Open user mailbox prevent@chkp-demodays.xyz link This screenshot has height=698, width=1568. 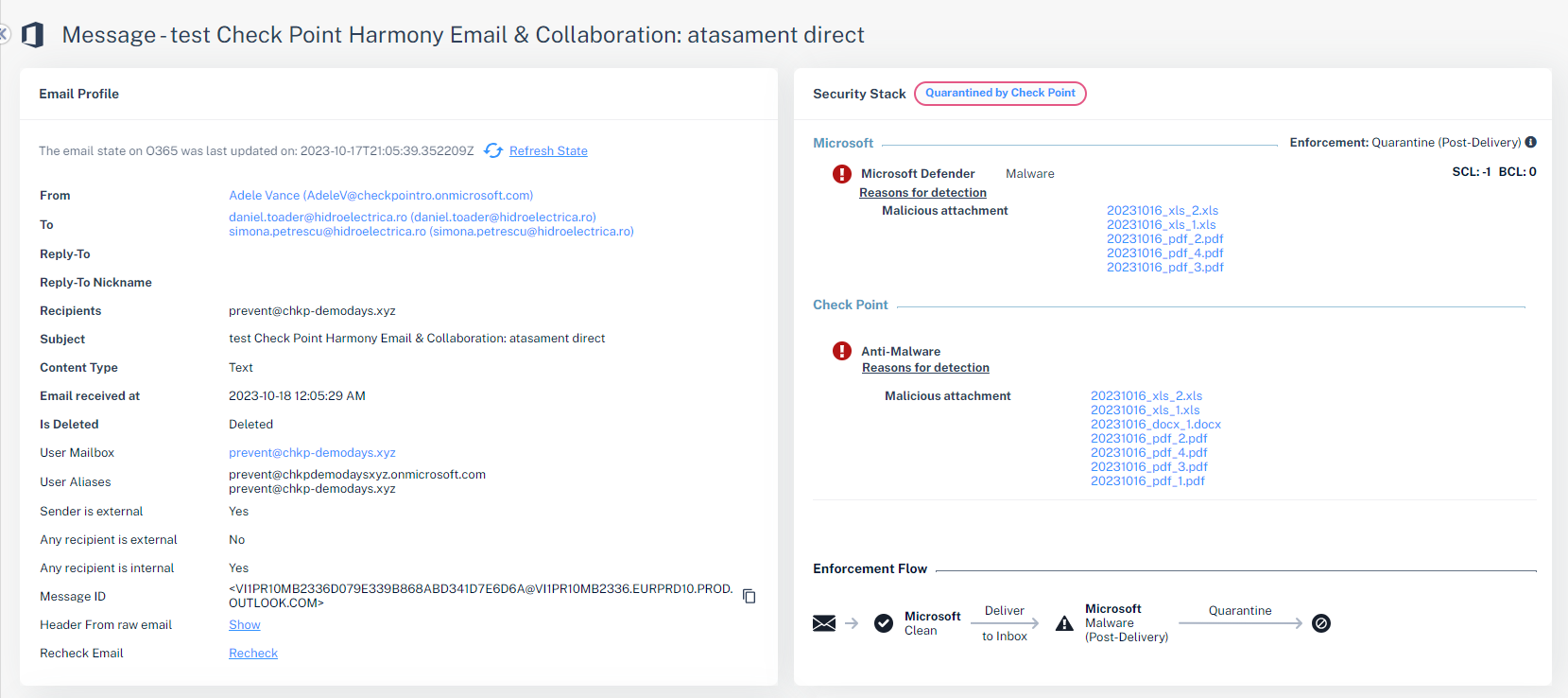pos(312,452)
